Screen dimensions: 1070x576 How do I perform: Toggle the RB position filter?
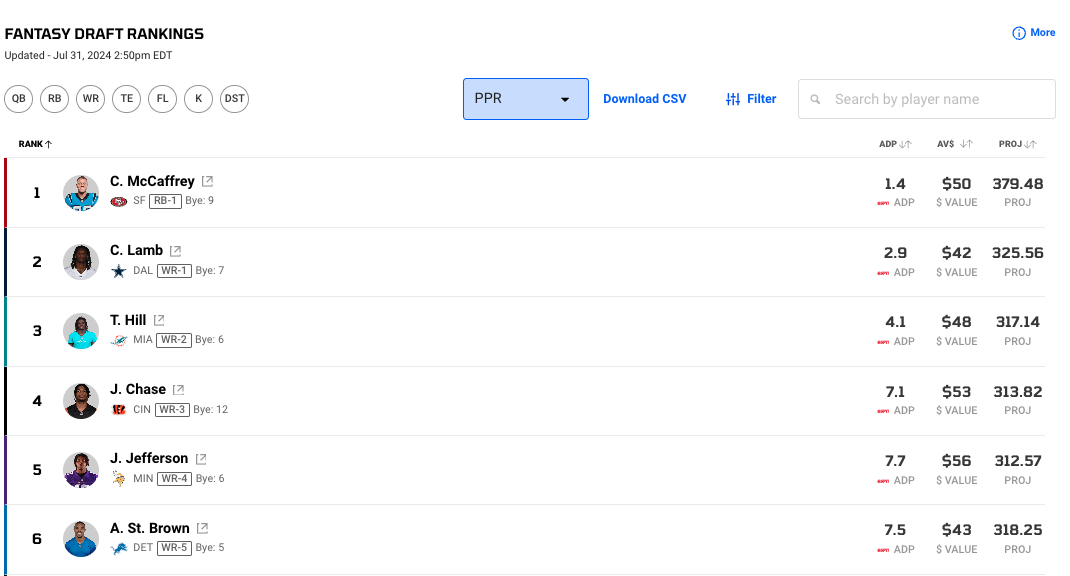pyautogui.click(x=55, y=99)
